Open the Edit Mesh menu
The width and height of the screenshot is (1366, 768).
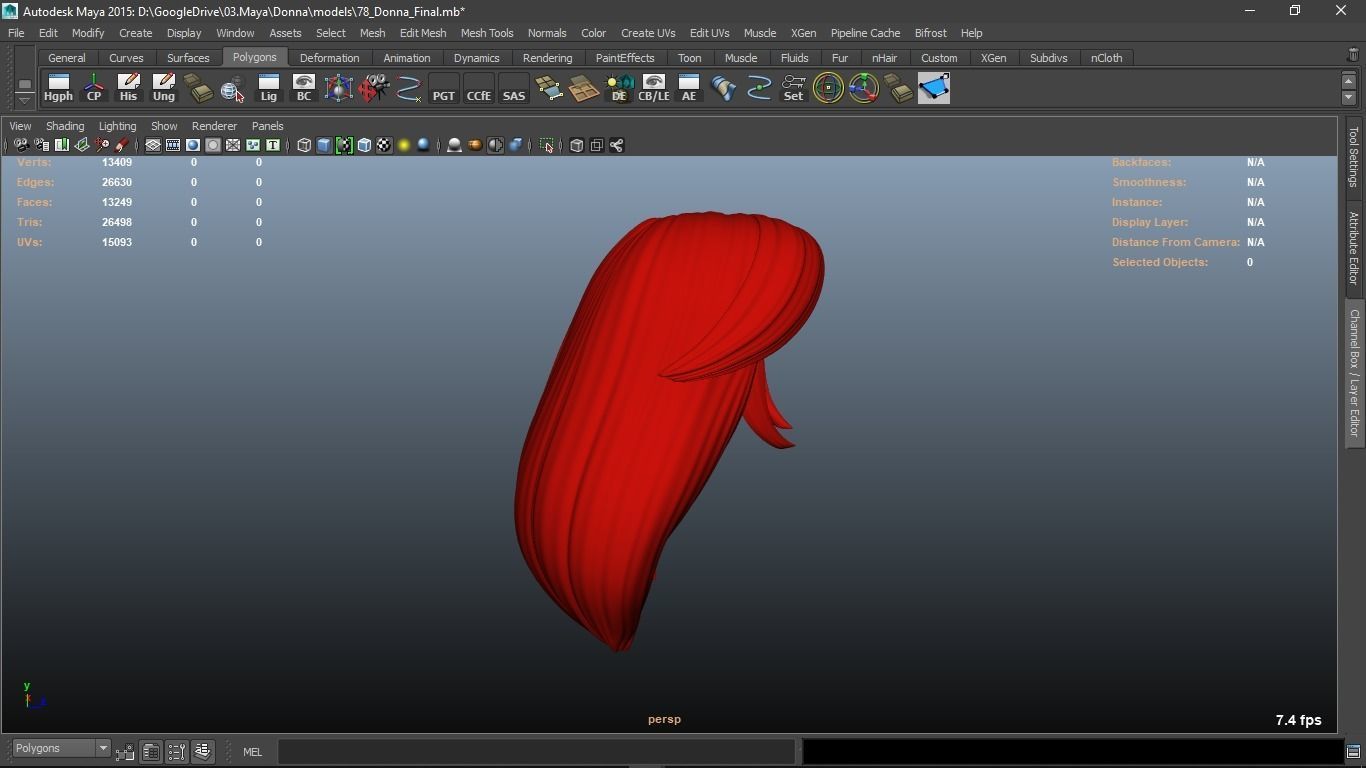(423, 33)
